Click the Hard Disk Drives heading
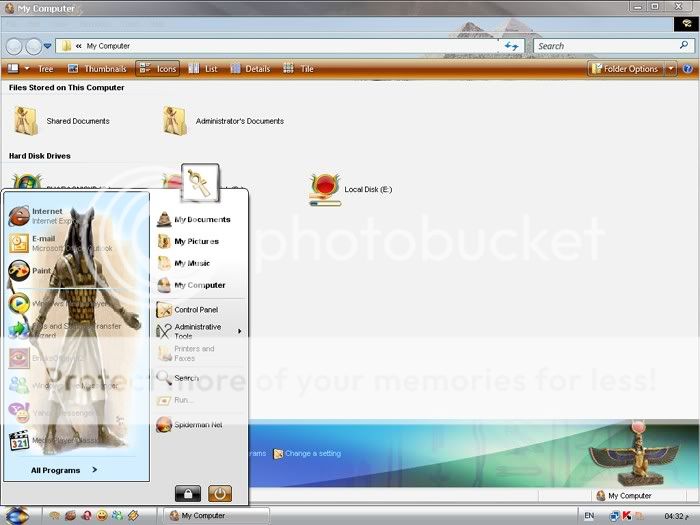This screenshot has width=700, height=525. click(40, 156)
